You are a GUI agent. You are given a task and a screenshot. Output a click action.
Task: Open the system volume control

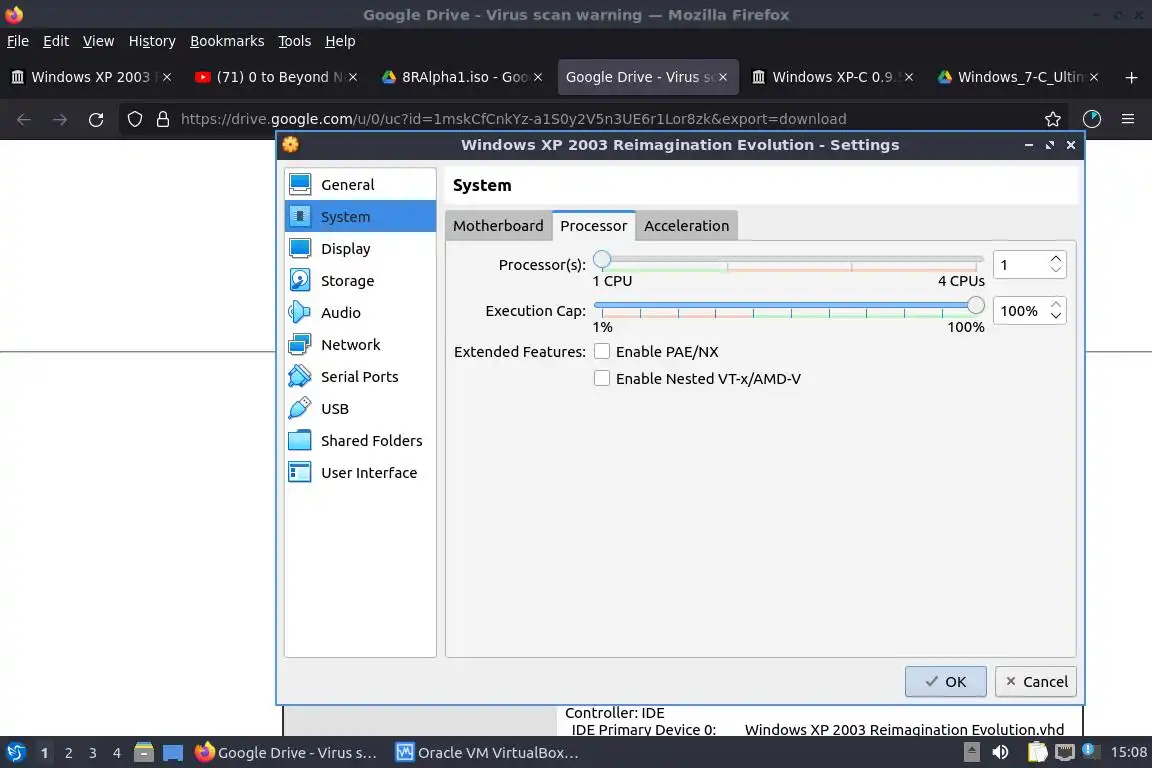[1000, 752]
